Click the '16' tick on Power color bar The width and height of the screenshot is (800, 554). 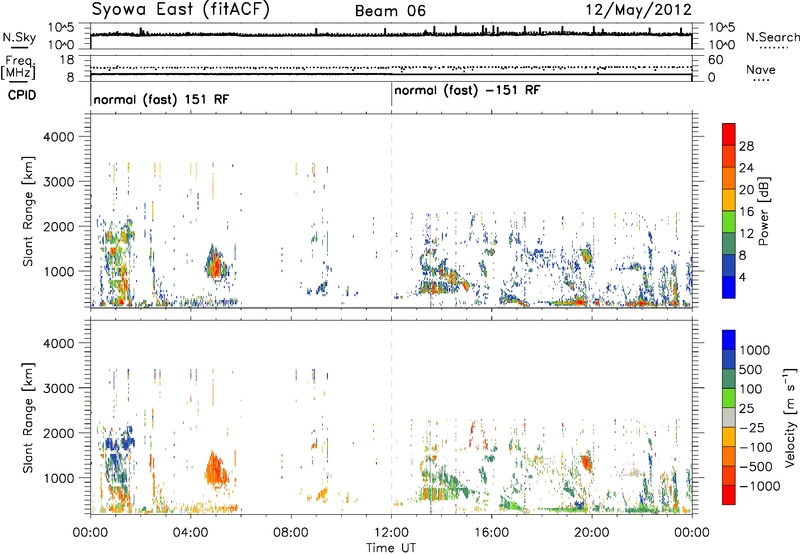click(746, 212)
